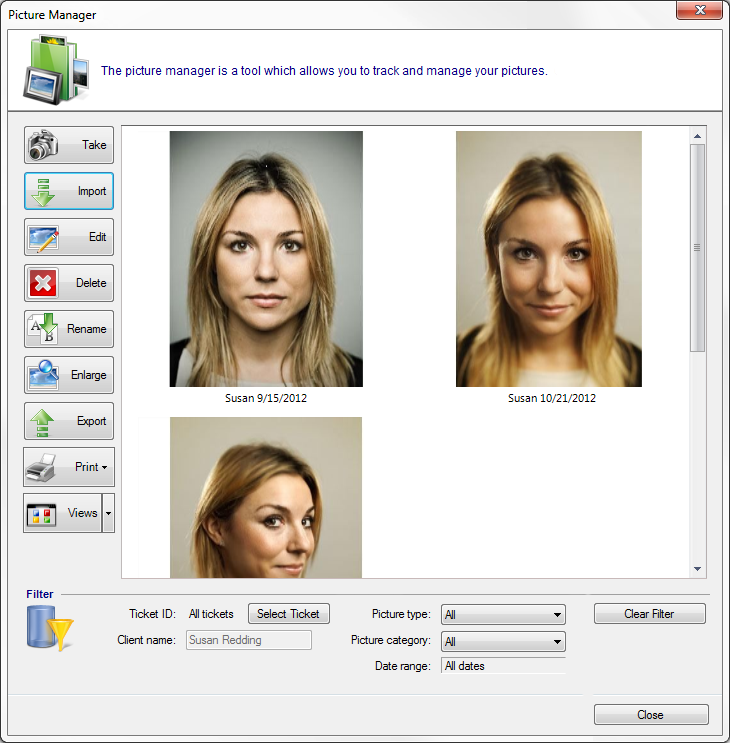Open the Print dropdown button
Screen dimensions: 730x743
point(69,467)
